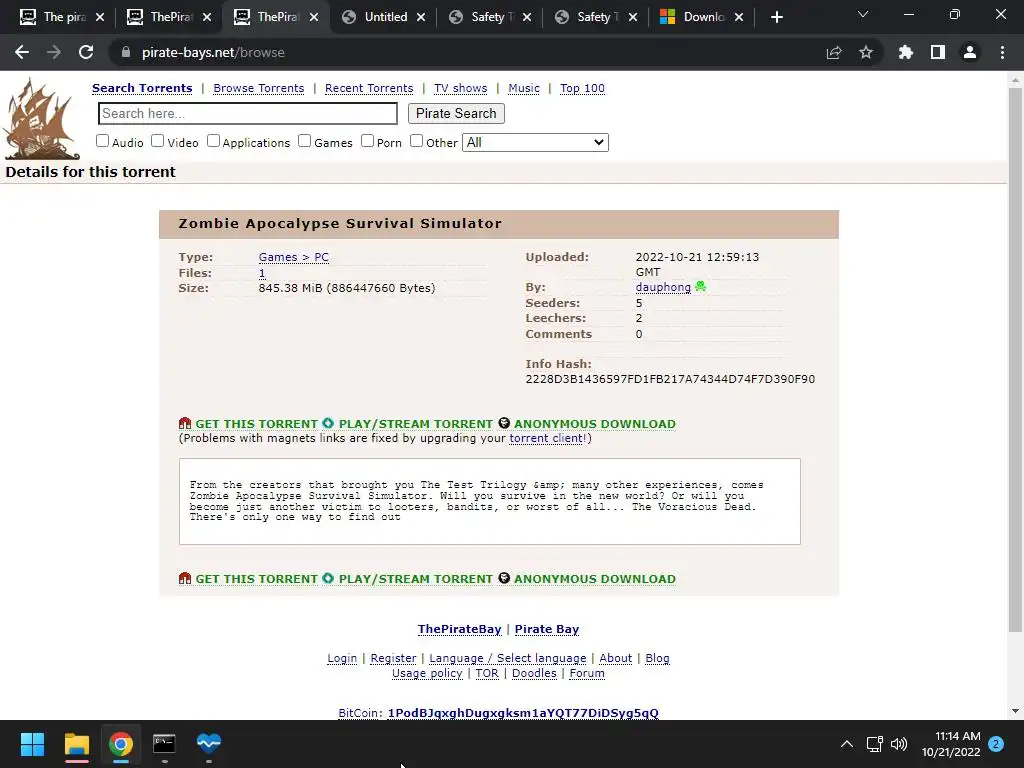Tick the Other category checkbox
1024x768 pixels.
click(x=417, y=141)
